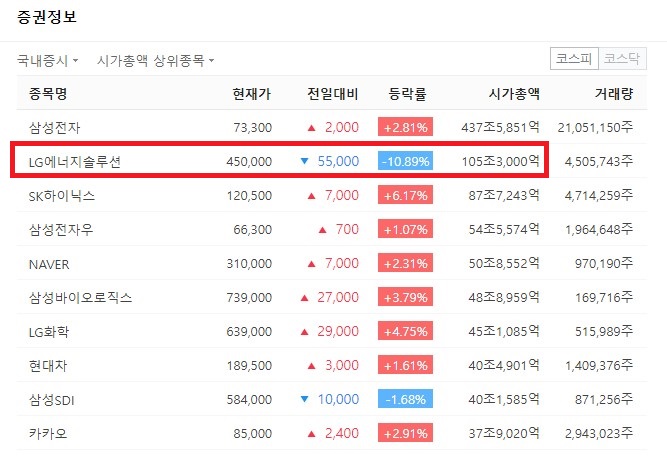Click the +3.79% change badge
The height and width of the screenshot is (462, 667).
pyautogui.click(x=405, y=297)
